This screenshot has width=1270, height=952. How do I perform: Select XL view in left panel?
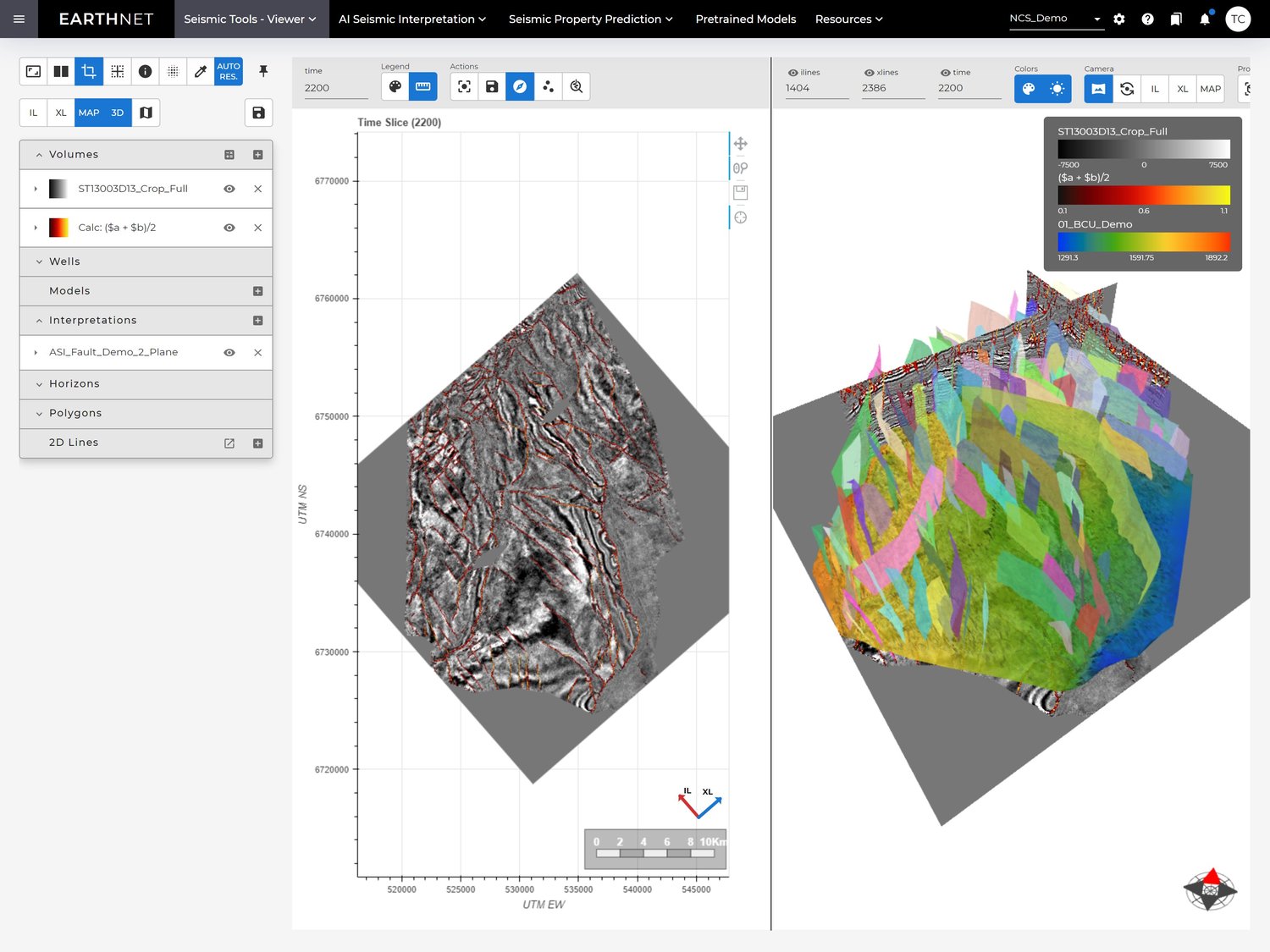coord(61,113)
